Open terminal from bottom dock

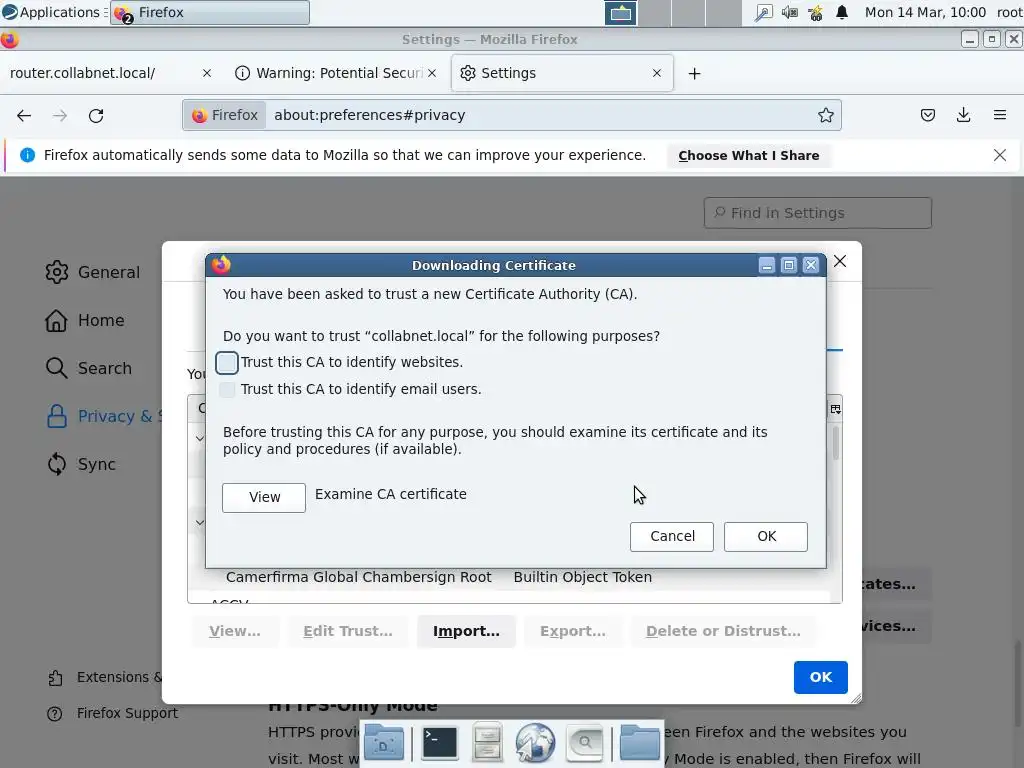(439, 743)
